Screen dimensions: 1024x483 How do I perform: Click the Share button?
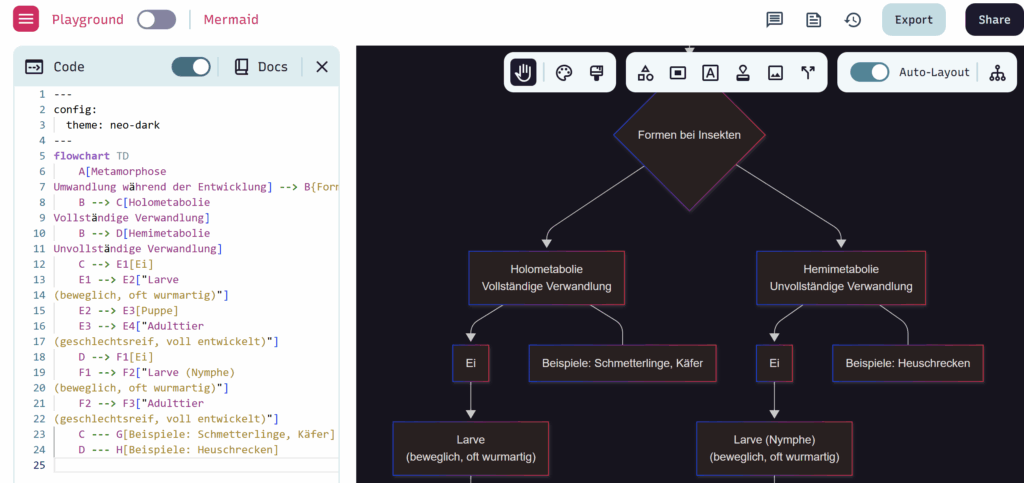tap(993, 20)
